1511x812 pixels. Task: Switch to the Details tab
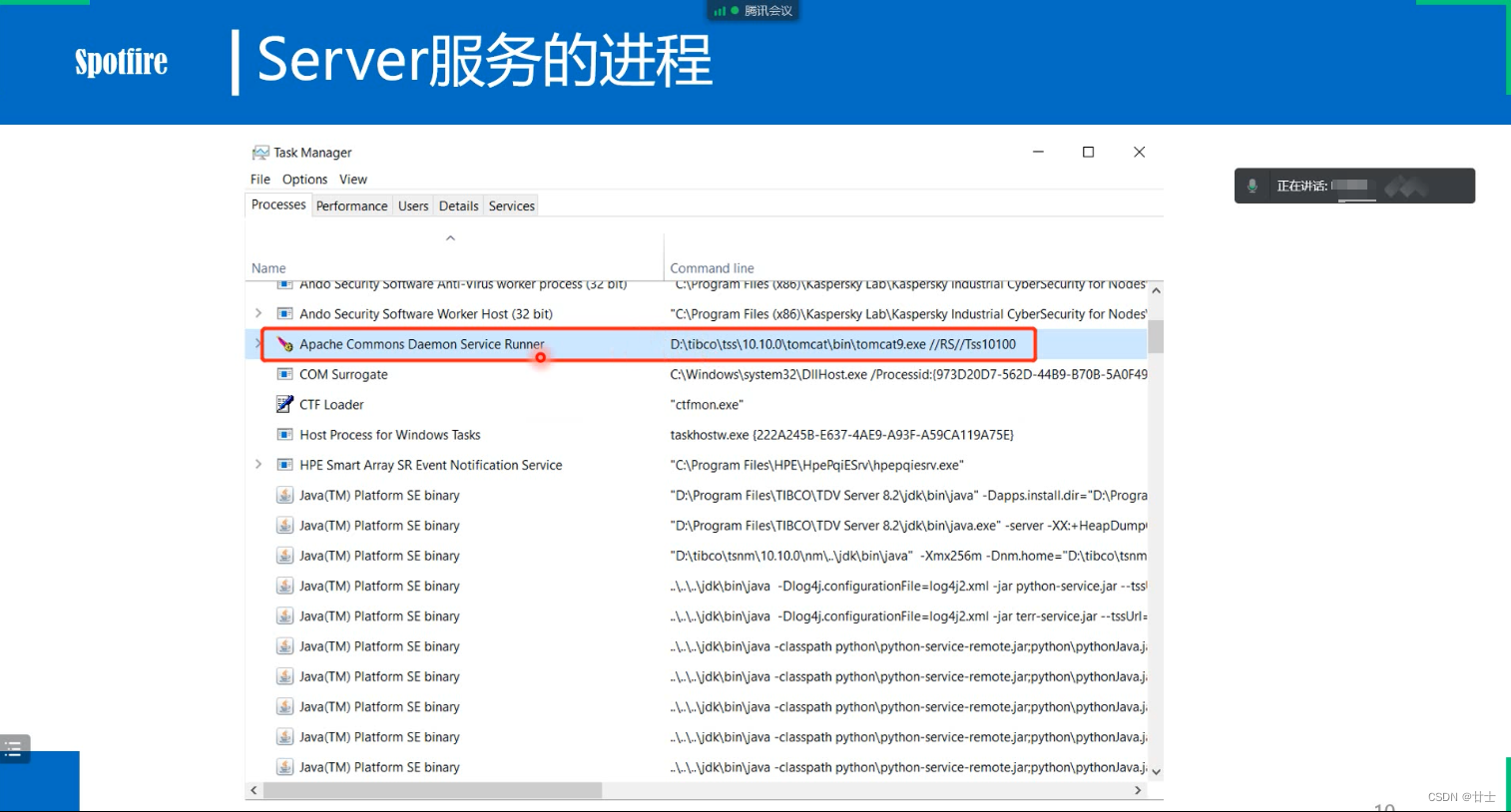pyautogui.click(x=458, y=205)
